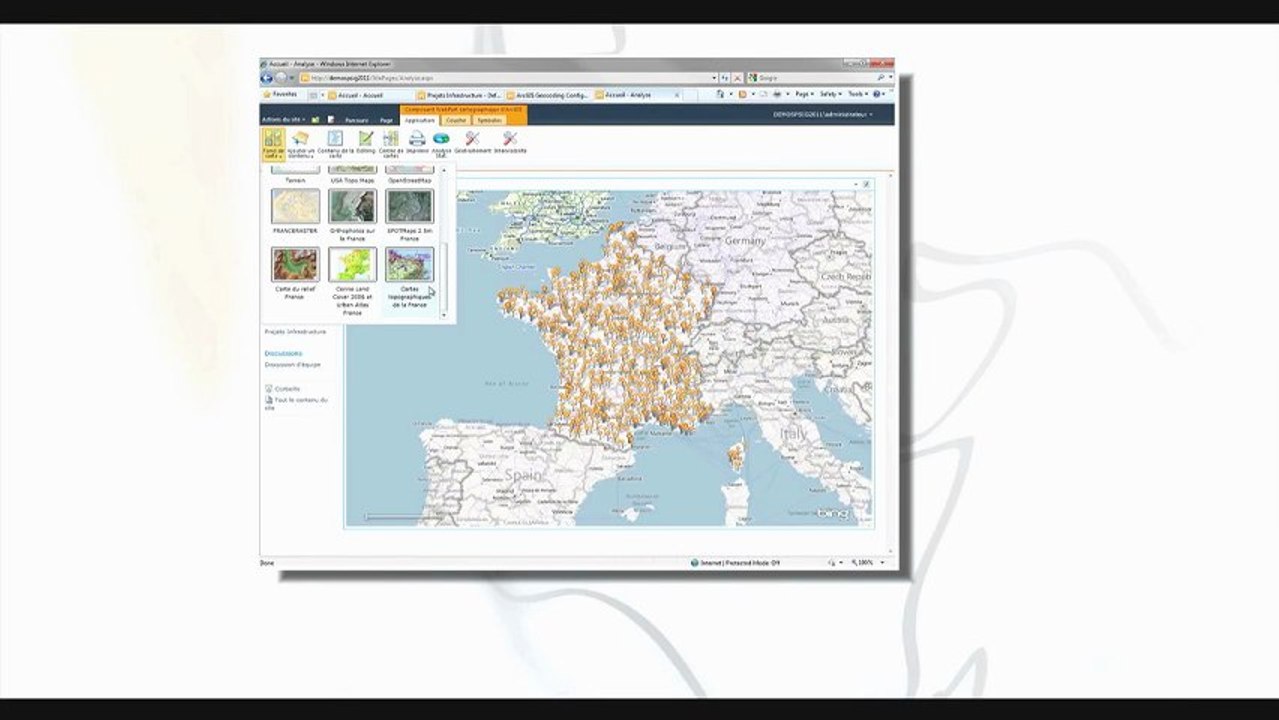Open the Page ribbon tab

tap(385, 120)
